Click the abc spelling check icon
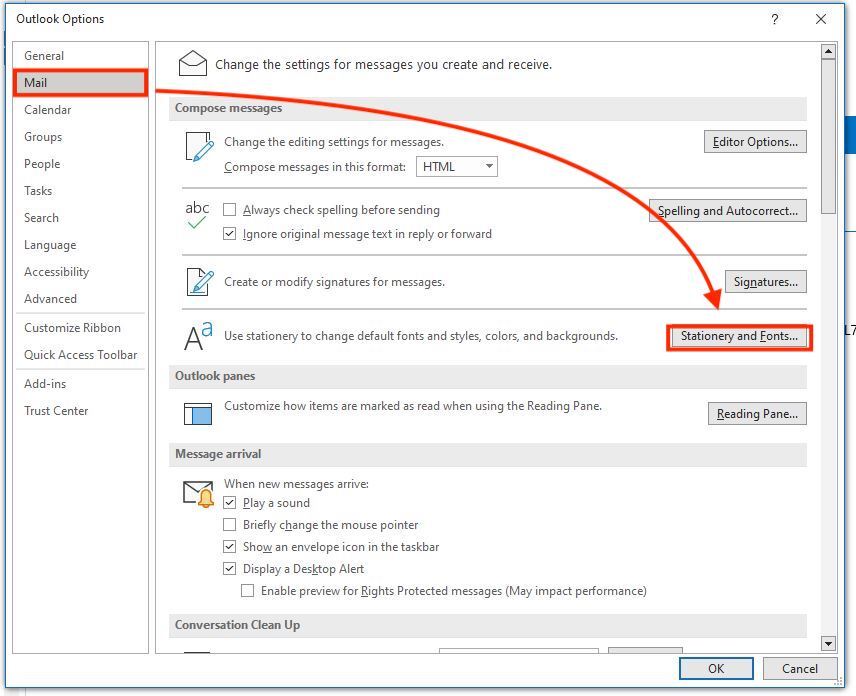The height and width of the screenshot is (696, 856). 197,215
